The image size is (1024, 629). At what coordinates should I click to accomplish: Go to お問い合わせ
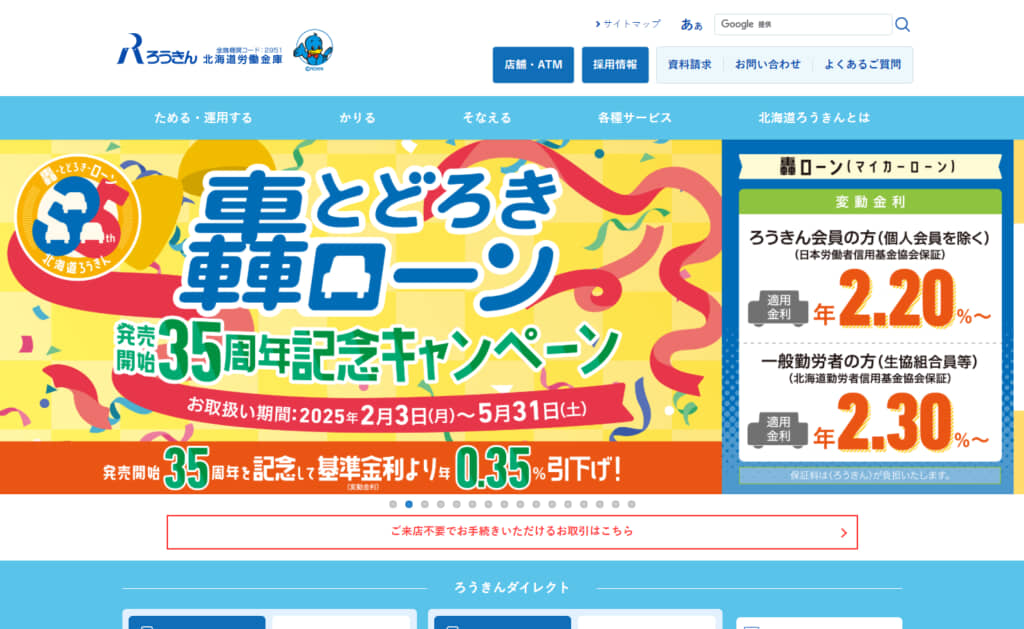pyautogui.click(x=767, y=65)
